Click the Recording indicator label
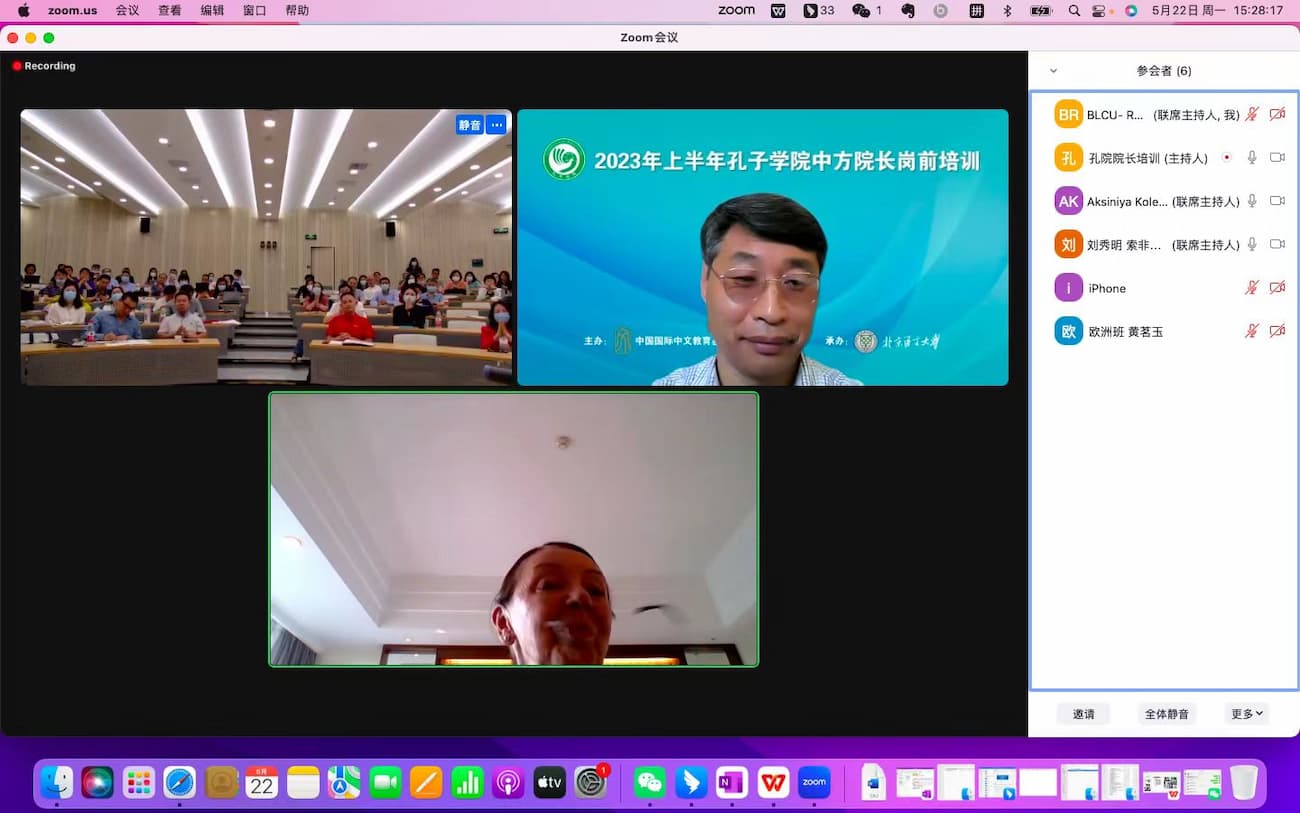This screenshot has height=813, width=1300. (44, 66)
